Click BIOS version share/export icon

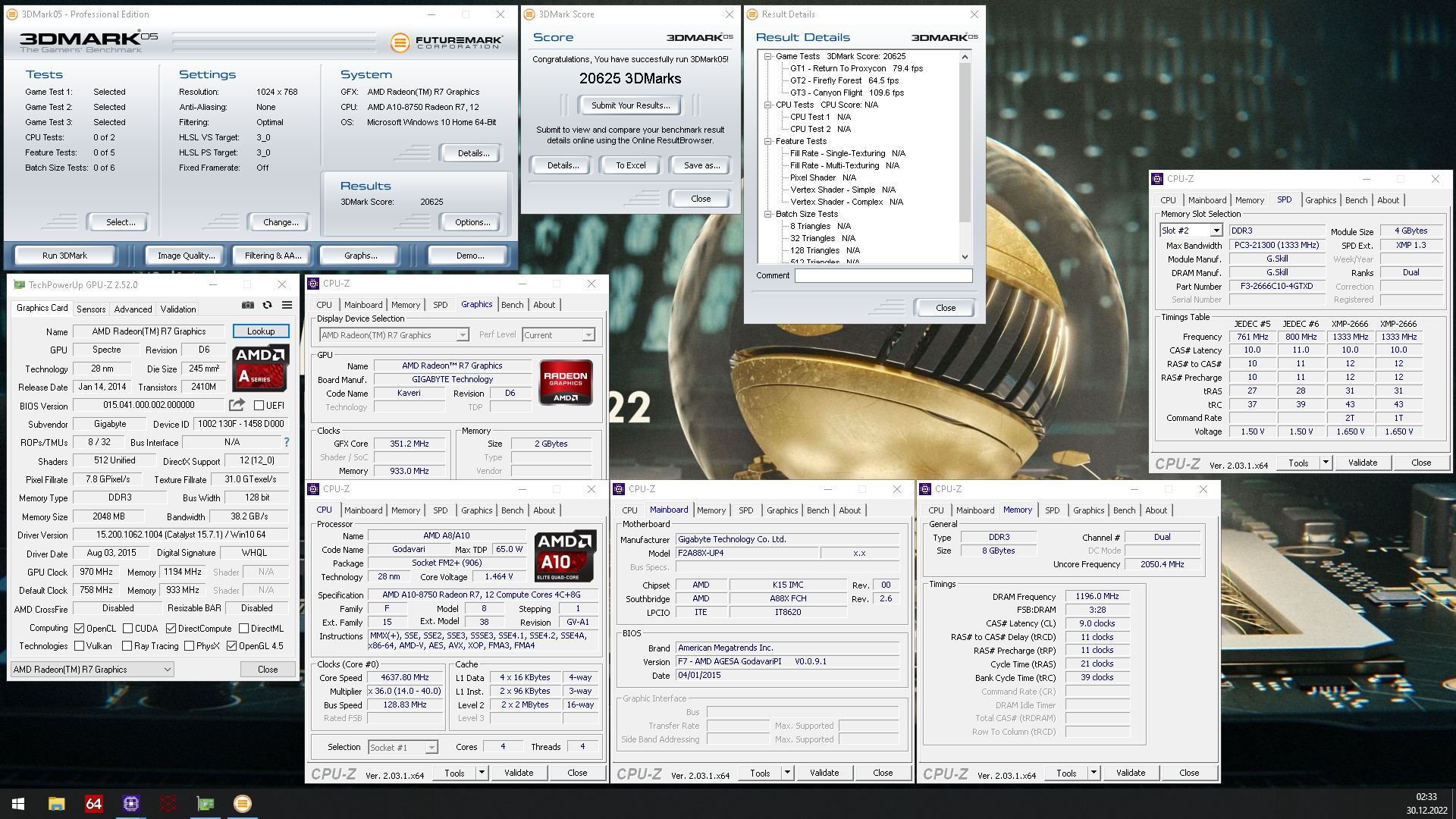pyautogui.click(x=237, y=405)
